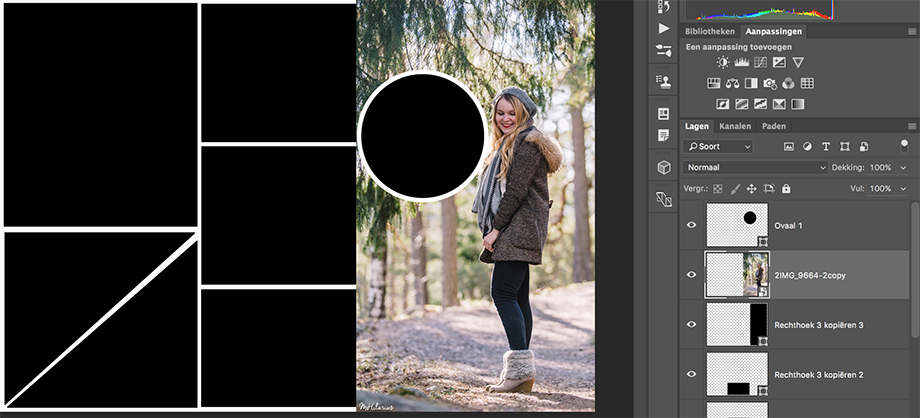
Task: Filter layers by adjustment layers
Action: 807,147
